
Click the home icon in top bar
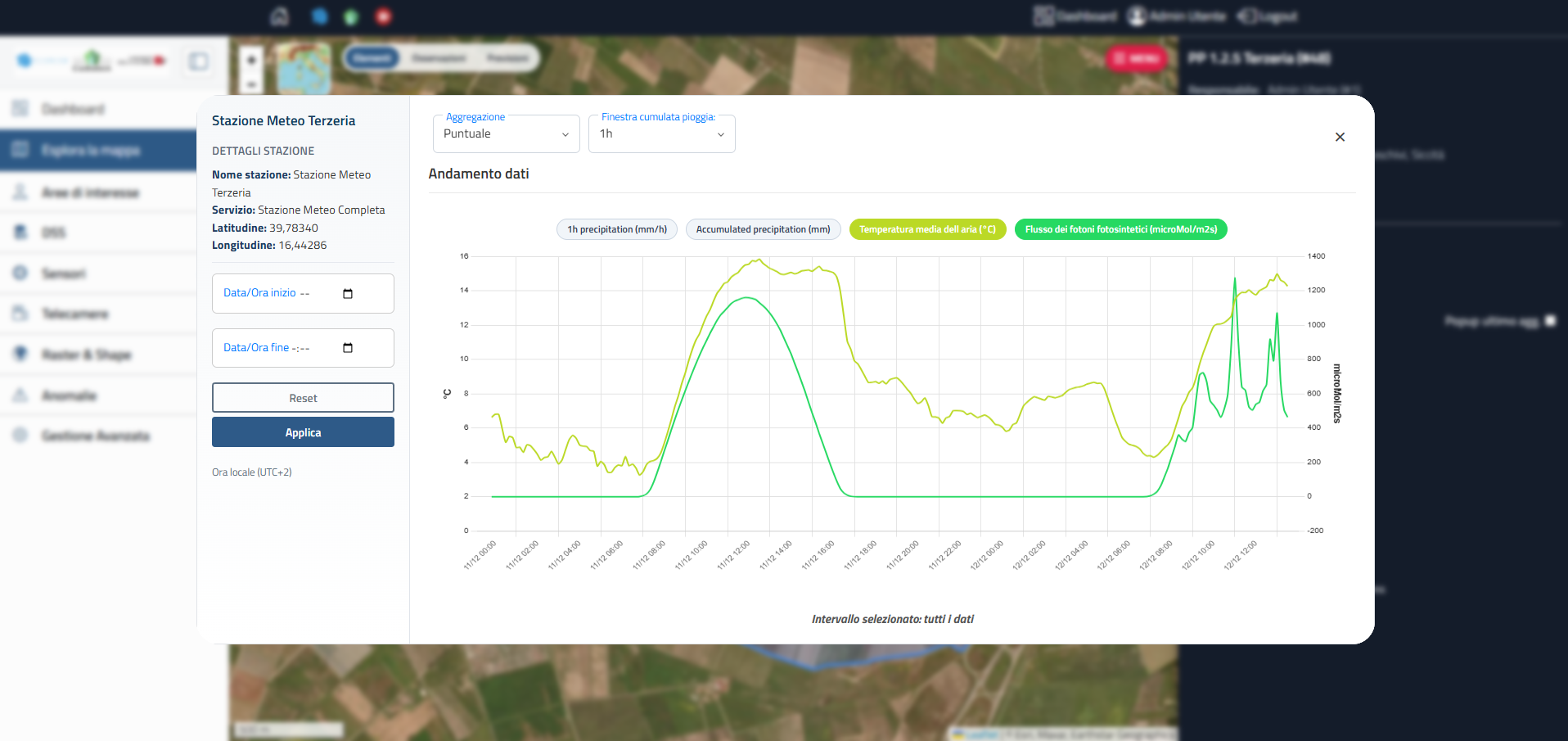[280, 16]
